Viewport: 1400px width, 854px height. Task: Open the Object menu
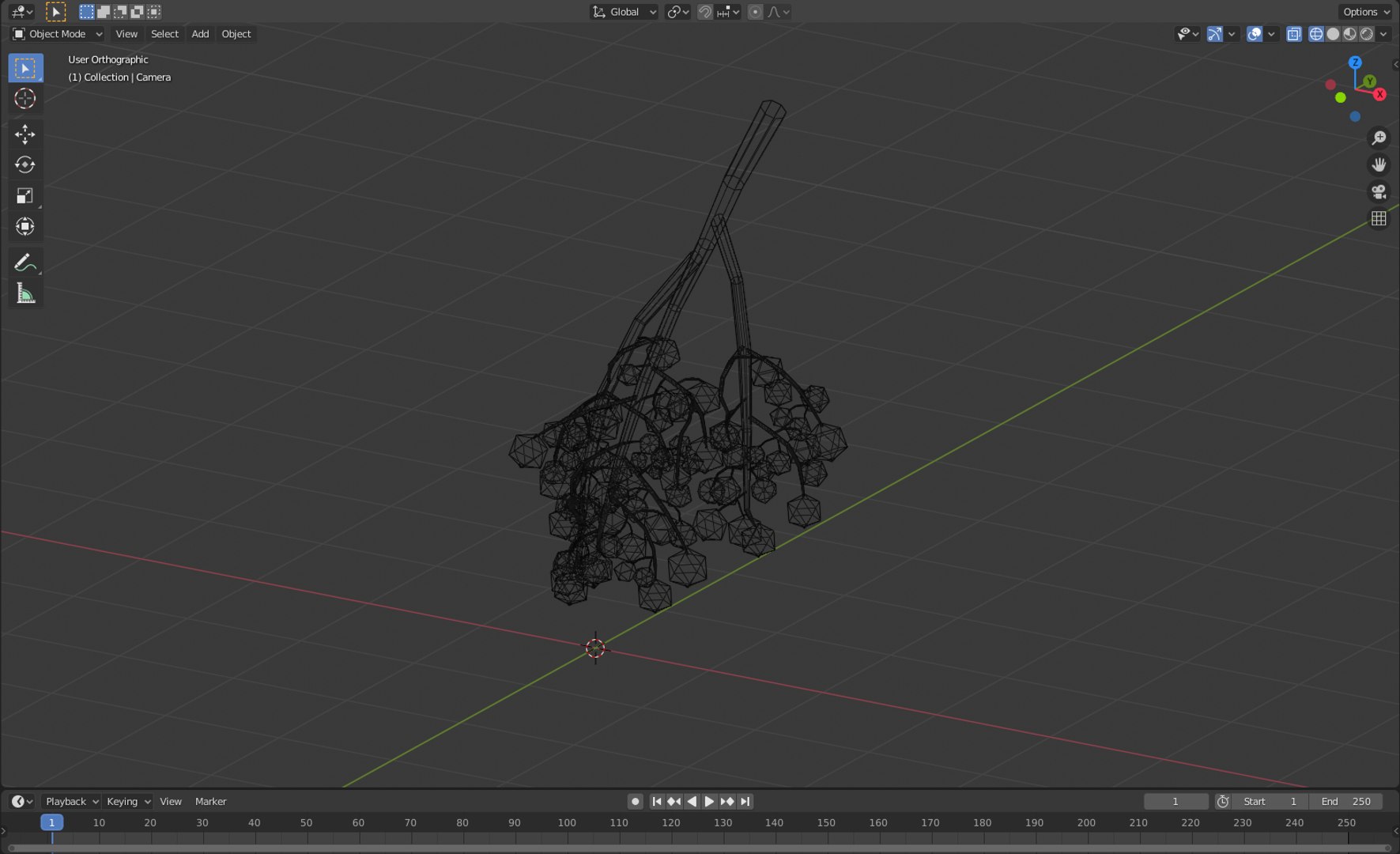236,34
